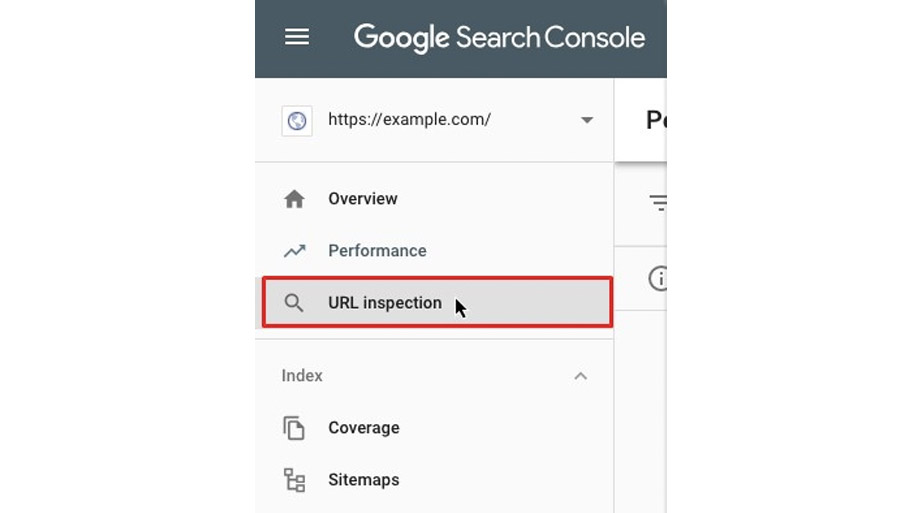Image resolution: width=922 pixels, height=513 pixels.
Task: Click the Overview home icon
Action: point(294,199)
